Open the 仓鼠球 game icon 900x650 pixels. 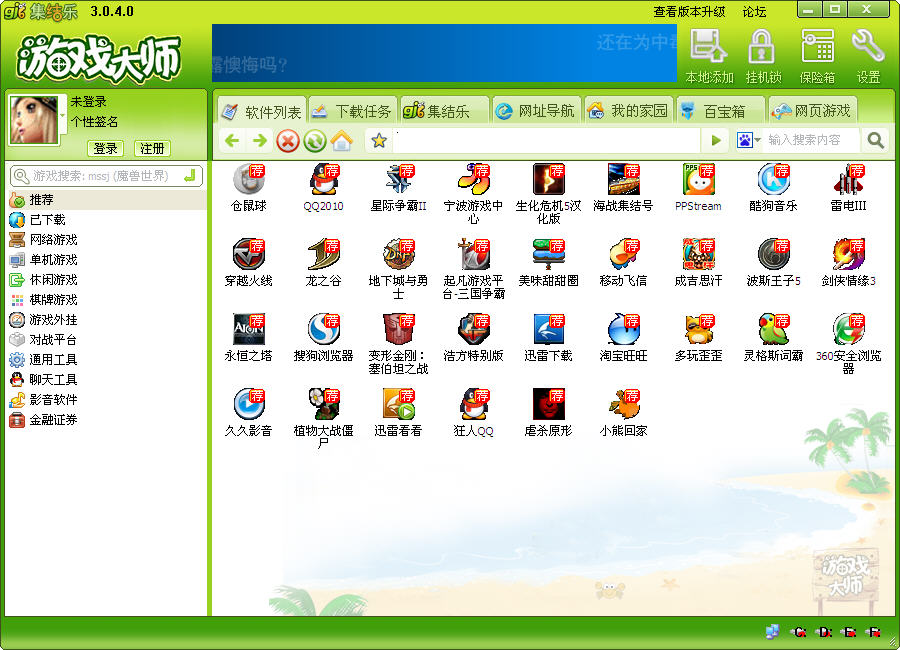tap(249, 179)
